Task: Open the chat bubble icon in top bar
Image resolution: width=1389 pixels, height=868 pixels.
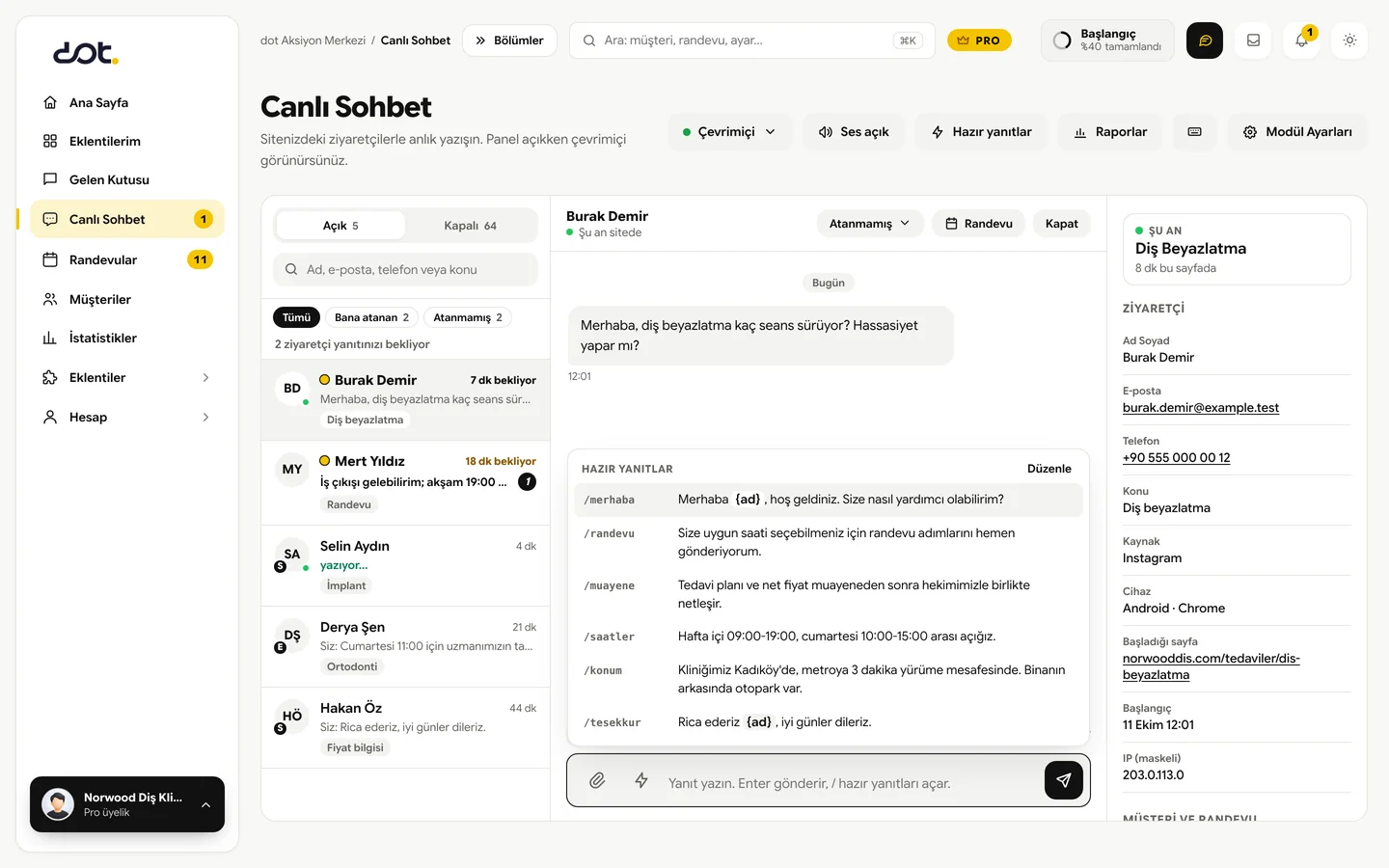Action: click(1205, 41)
